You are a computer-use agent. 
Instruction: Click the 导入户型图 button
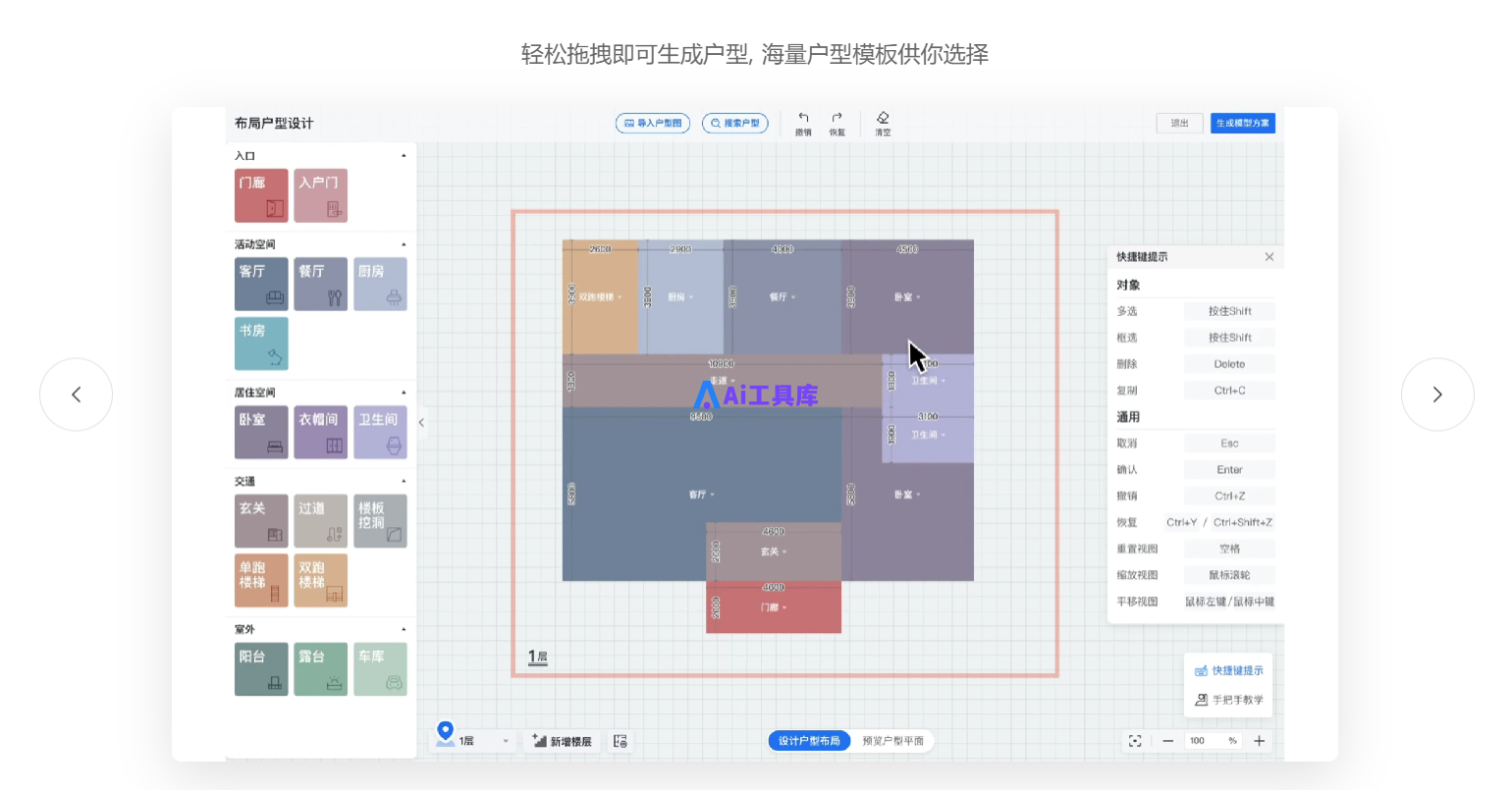pyautogui.click(x=653, y=123)
